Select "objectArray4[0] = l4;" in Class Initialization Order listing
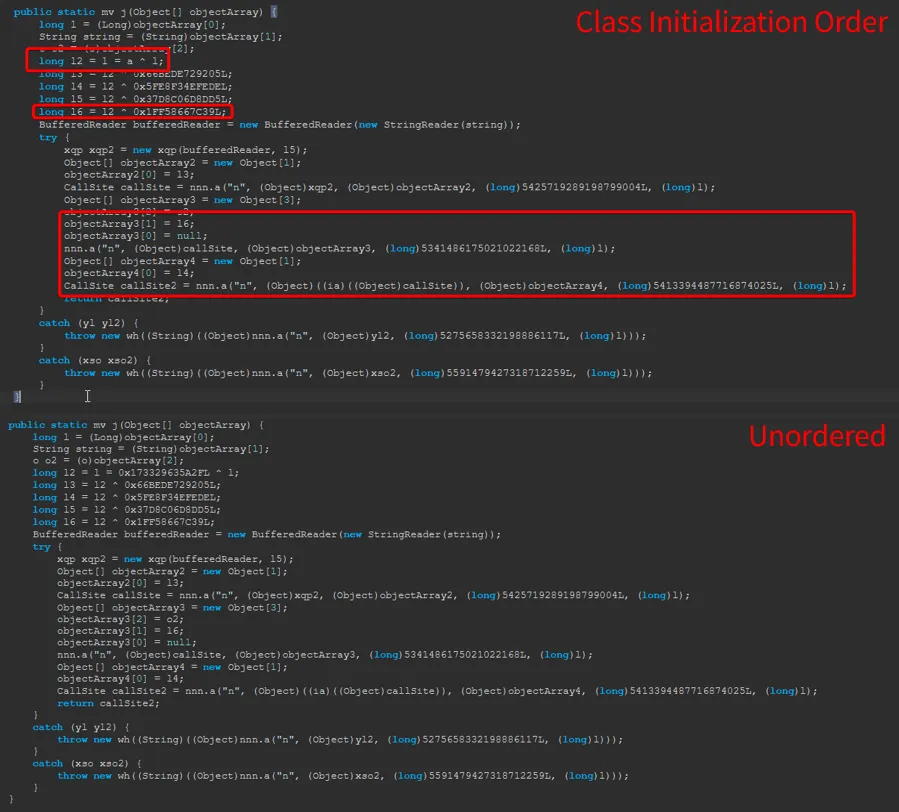The height and width of the screenshot is (812, 899). click(129, 273)
